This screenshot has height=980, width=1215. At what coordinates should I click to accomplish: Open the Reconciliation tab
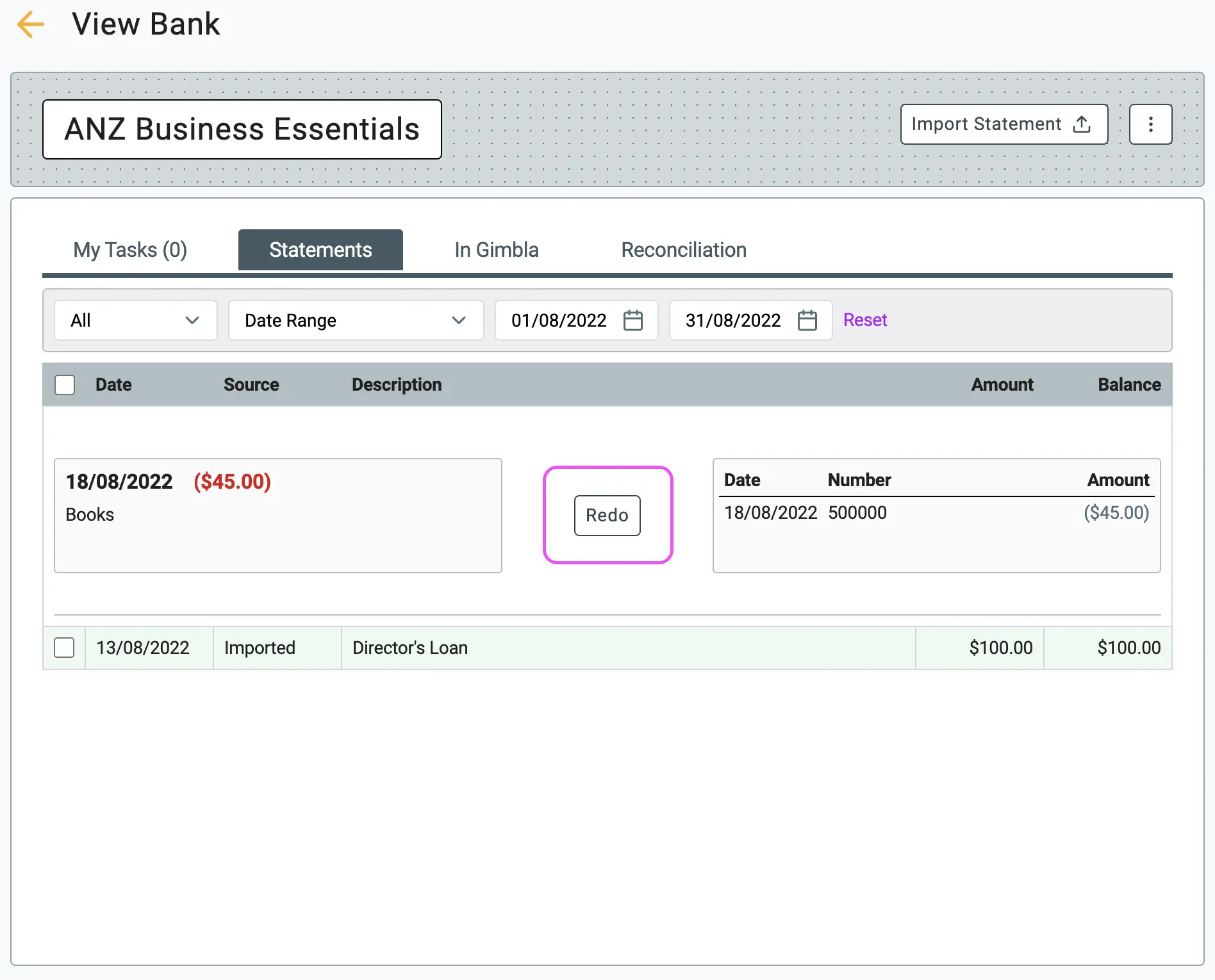(684, 250)
